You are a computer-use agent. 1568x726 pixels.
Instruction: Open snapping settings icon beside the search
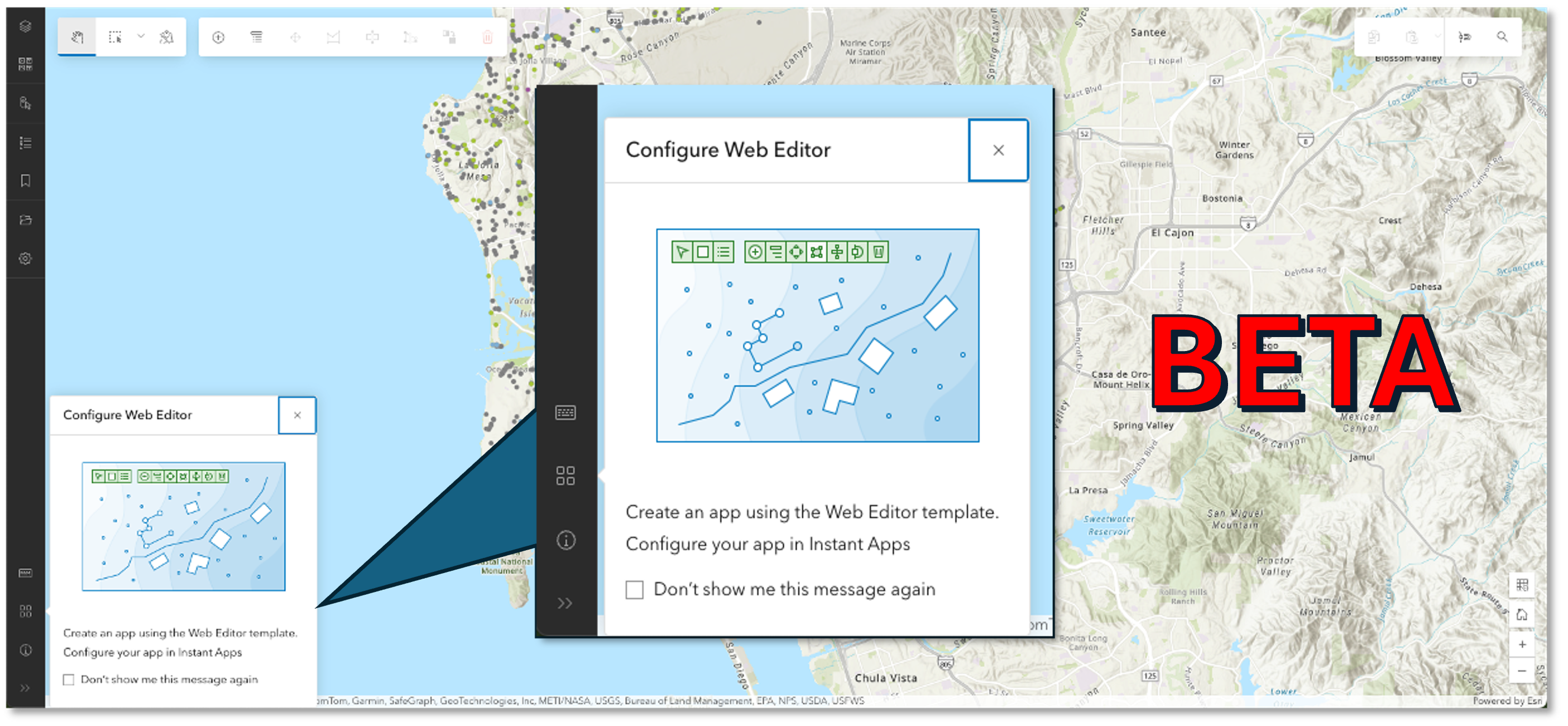[1464, 37]
